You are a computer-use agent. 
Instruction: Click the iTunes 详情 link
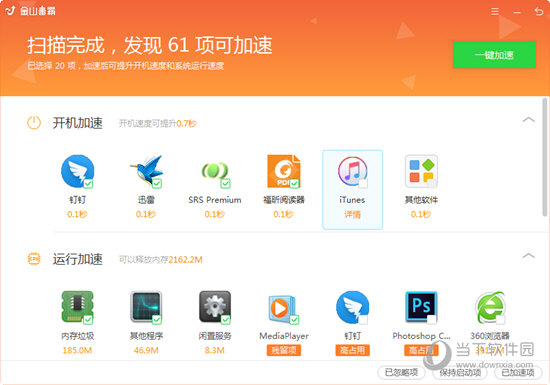[x=353, y=214]
